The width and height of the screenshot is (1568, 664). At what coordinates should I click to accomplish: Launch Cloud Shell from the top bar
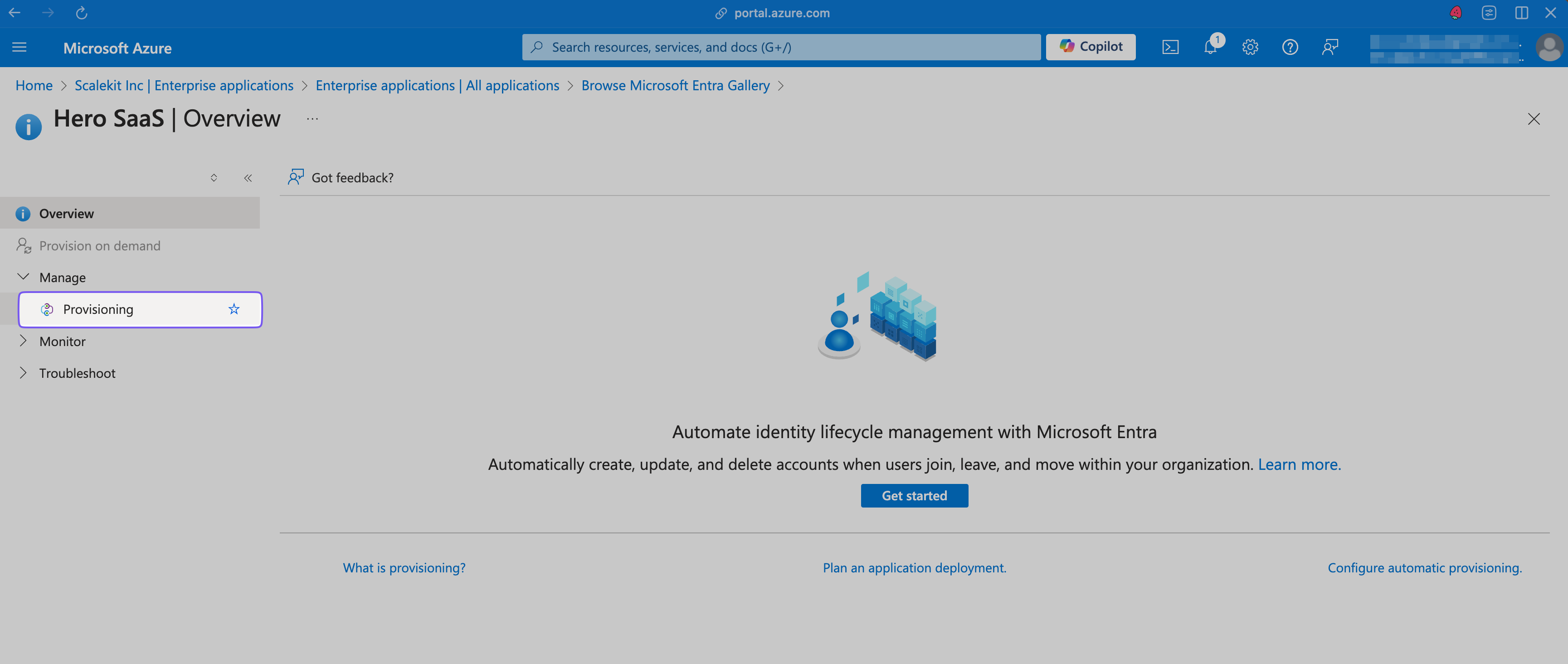pos(1170,47)
